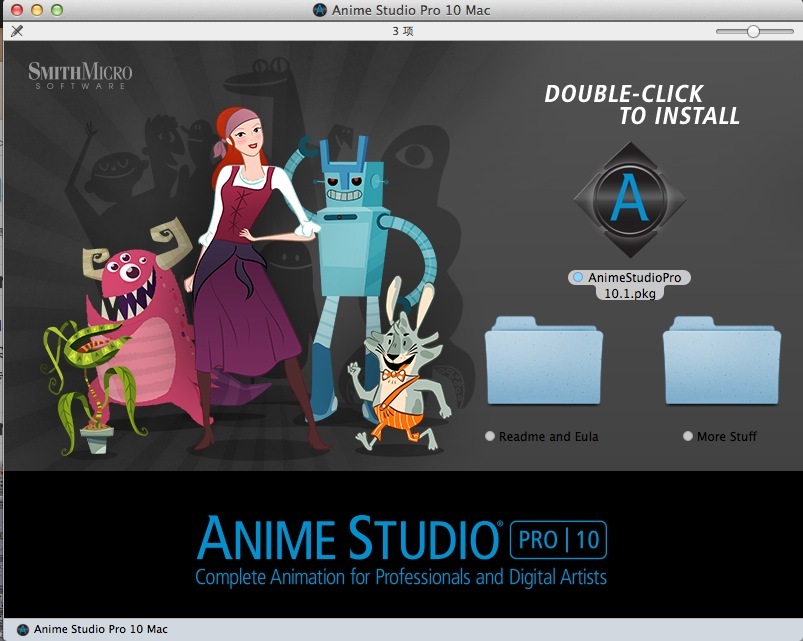Zoom the window with the green button
Viewport: 803px width, 641px height.
(x=56, y=10)
